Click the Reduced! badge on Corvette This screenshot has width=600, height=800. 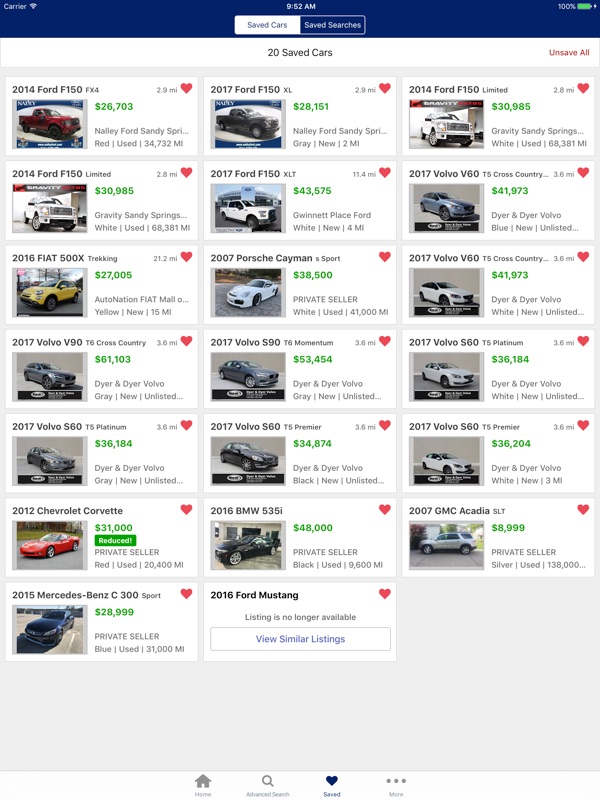point(115,540)
